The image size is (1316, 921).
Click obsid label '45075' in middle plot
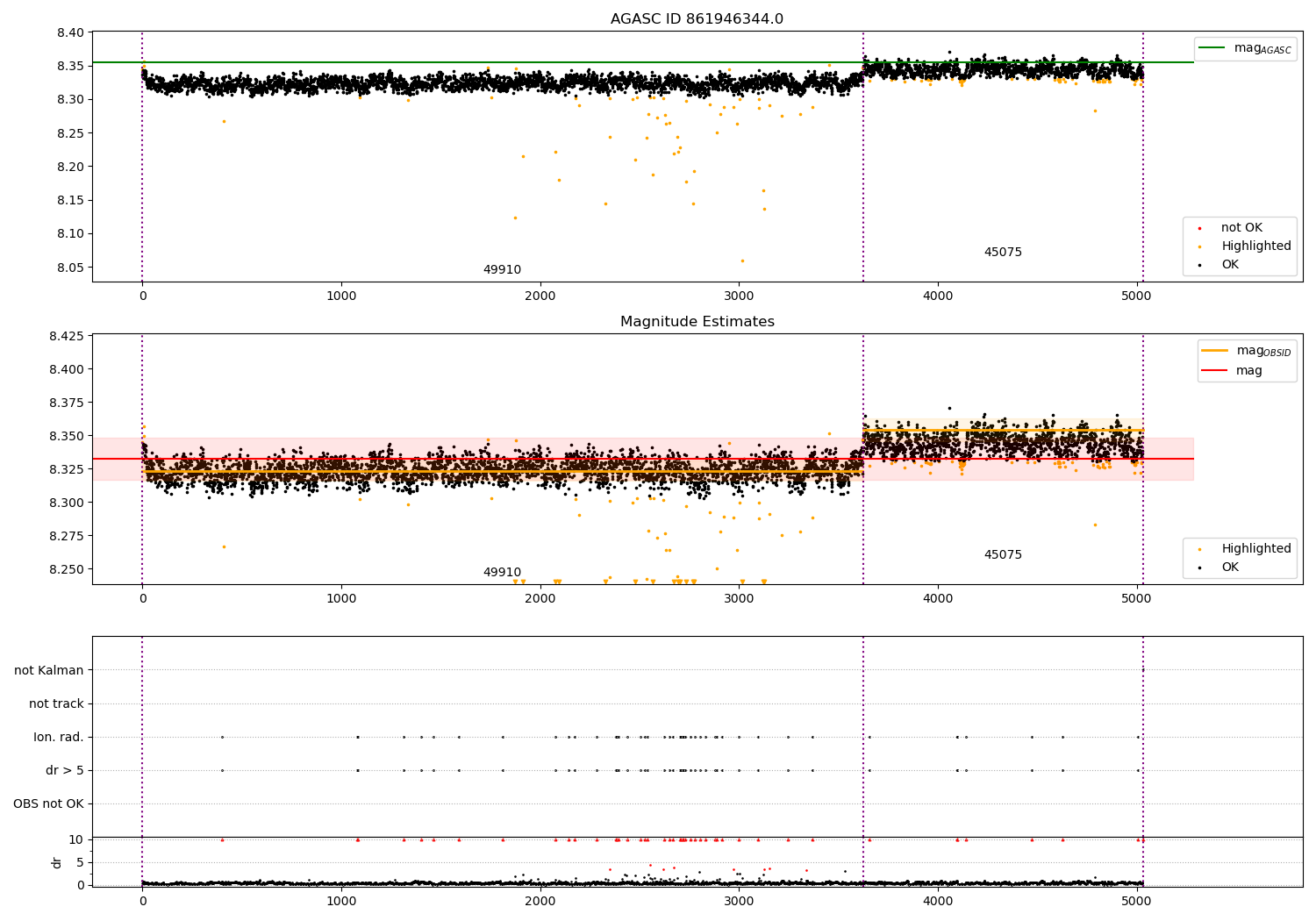coord(1003,555)
